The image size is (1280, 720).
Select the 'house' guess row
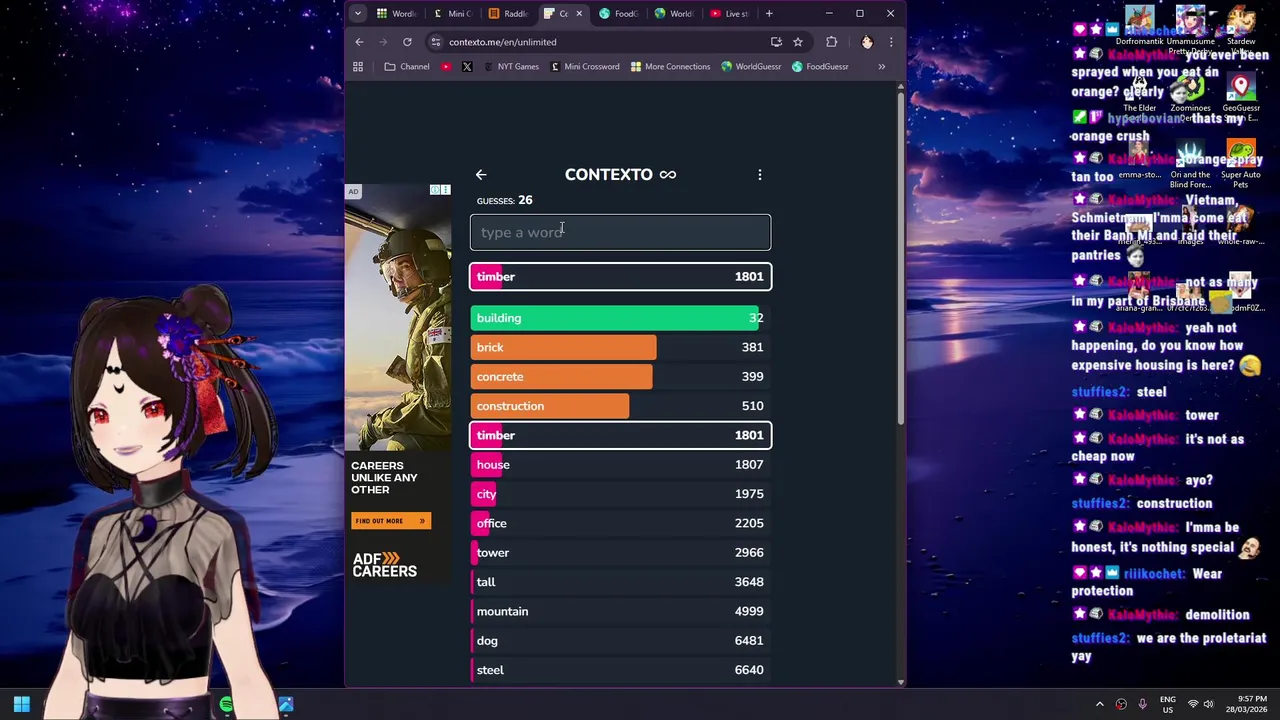[620, 465]
